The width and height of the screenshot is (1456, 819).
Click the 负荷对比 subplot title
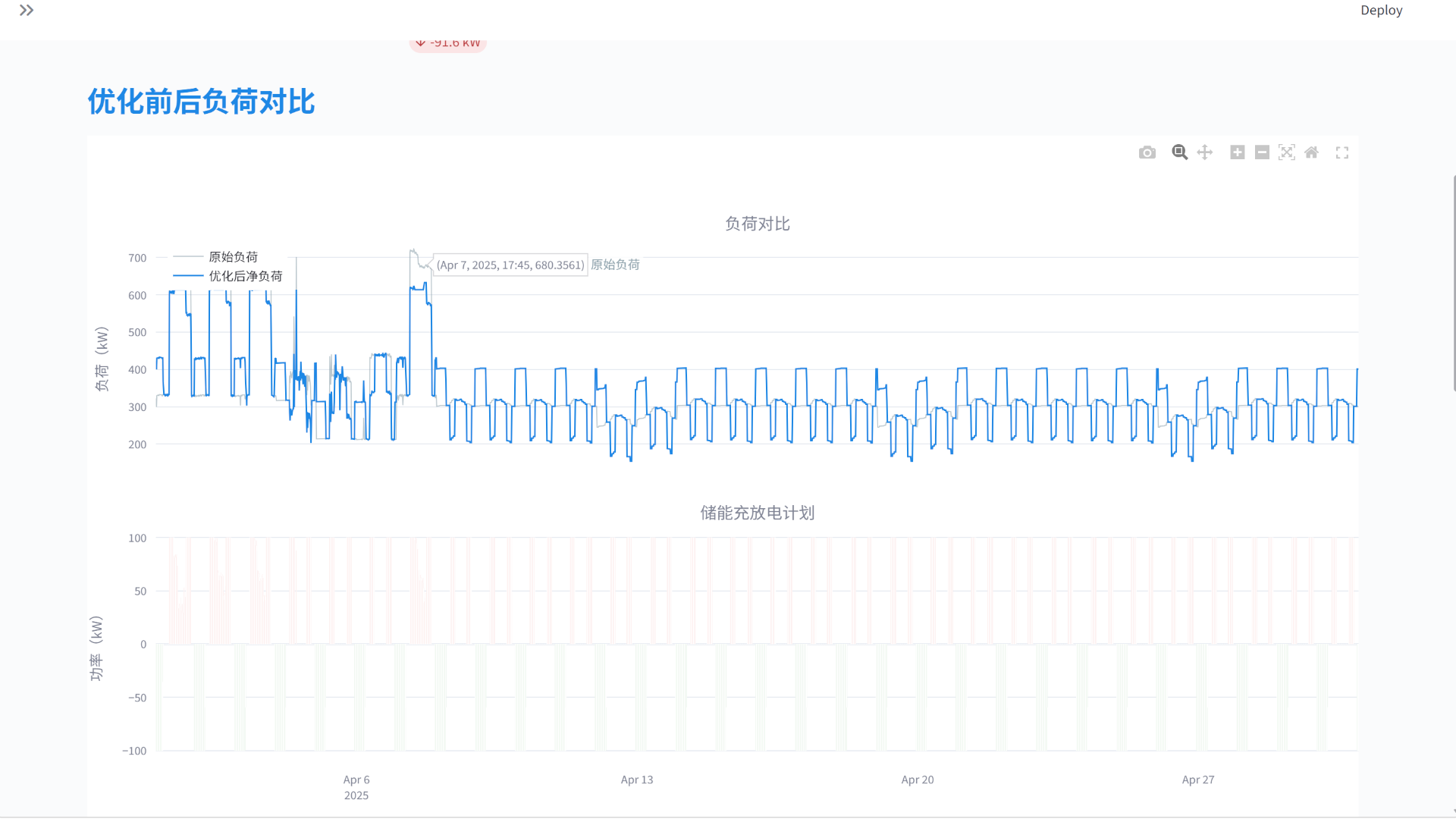758,224
